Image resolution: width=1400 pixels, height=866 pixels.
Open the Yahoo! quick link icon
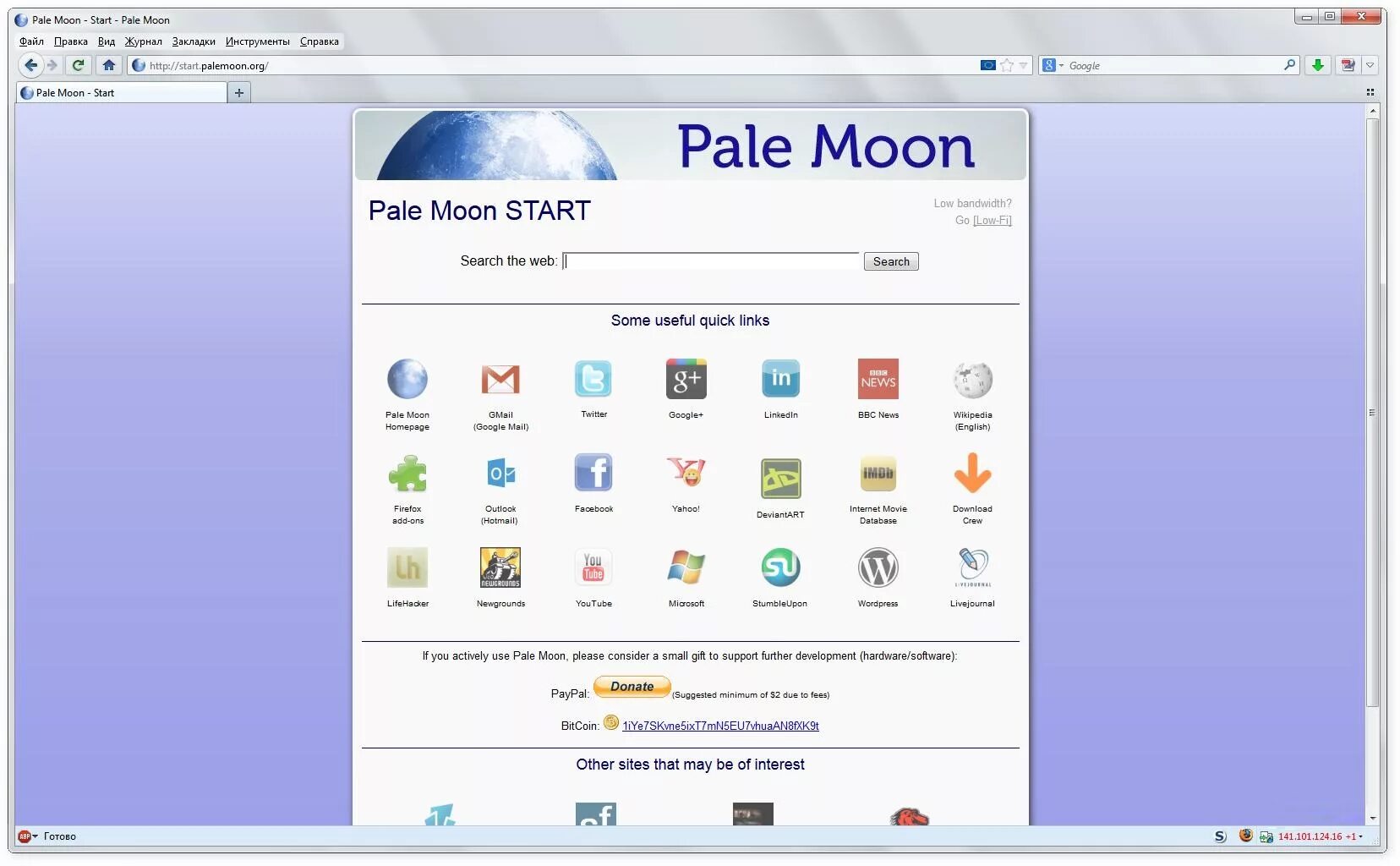[686, 472]
